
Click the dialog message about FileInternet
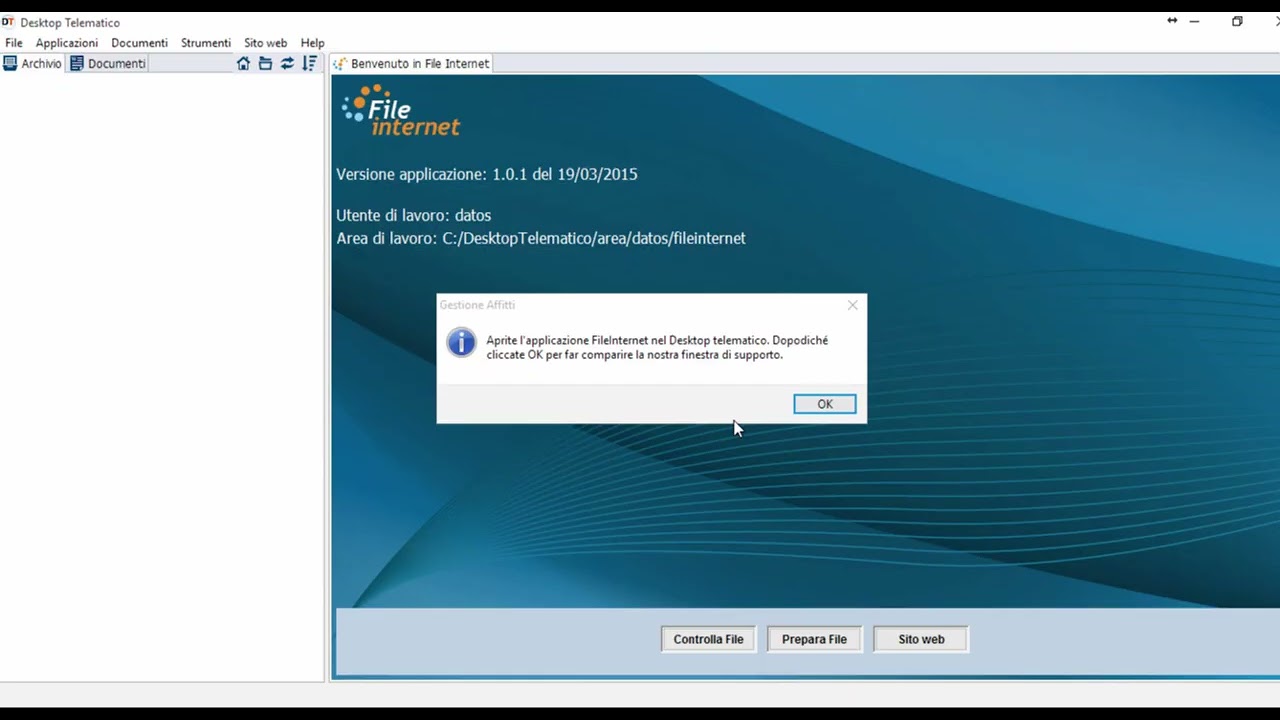tap(657, 347)
